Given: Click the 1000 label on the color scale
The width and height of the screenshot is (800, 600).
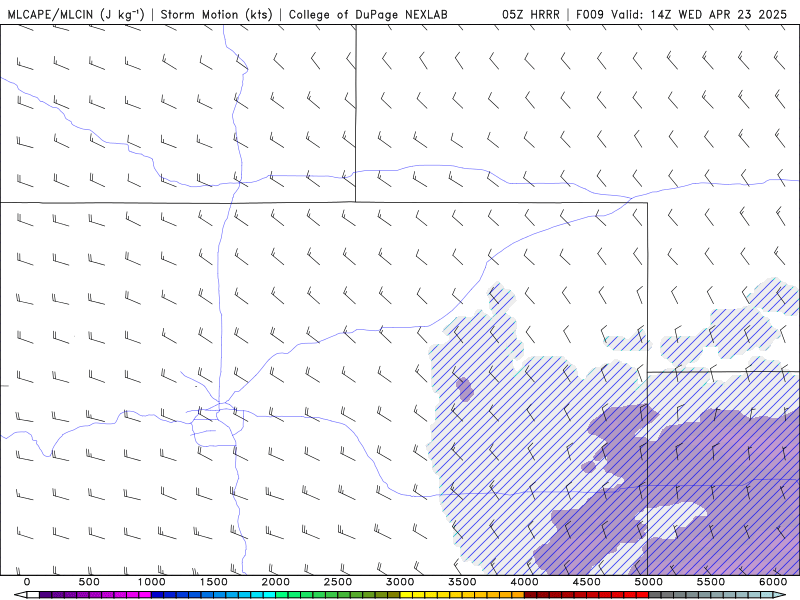Looking at the screenshot, I should click(152, 582).
